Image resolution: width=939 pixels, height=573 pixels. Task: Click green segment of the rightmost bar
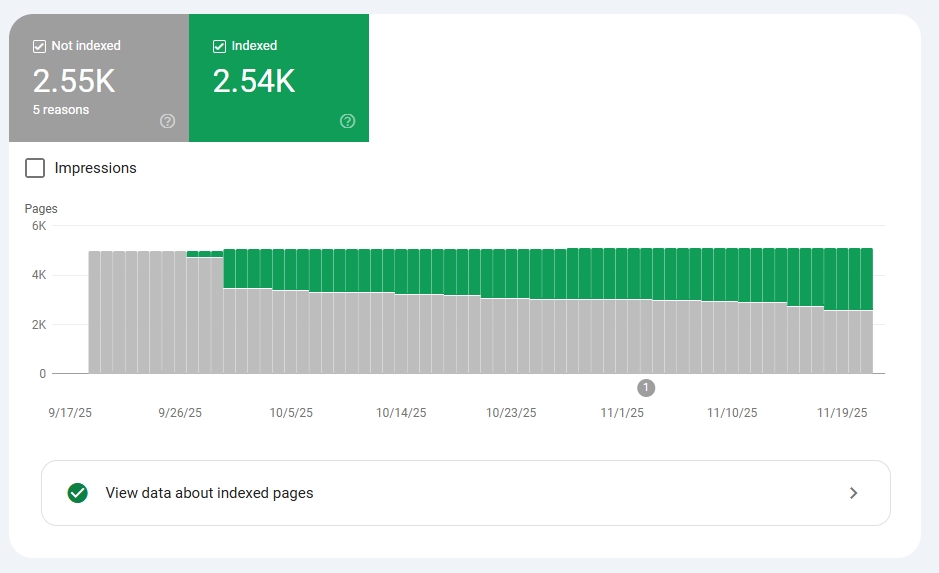coord(867,279)
